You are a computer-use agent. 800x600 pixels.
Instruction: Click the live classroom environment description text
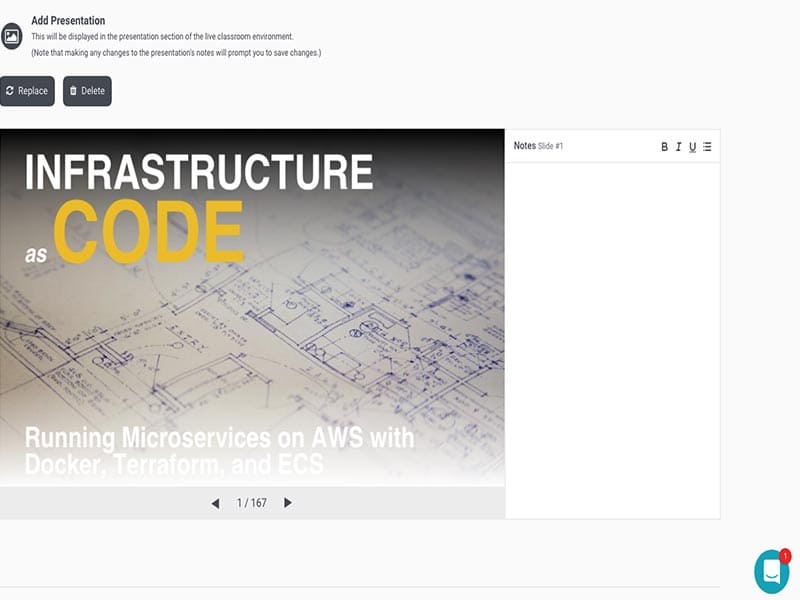[162, 36]
